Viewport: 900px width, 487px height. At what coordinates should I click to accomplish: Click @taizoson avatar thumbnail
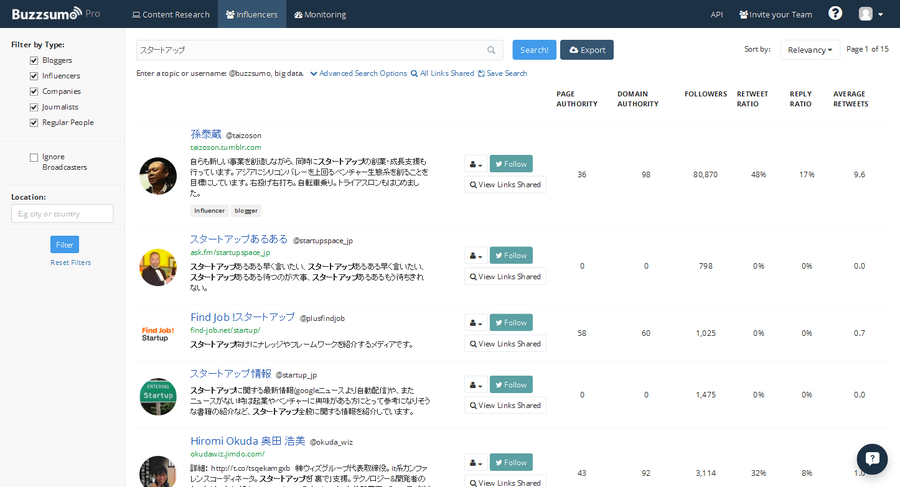tap(158, 176)
